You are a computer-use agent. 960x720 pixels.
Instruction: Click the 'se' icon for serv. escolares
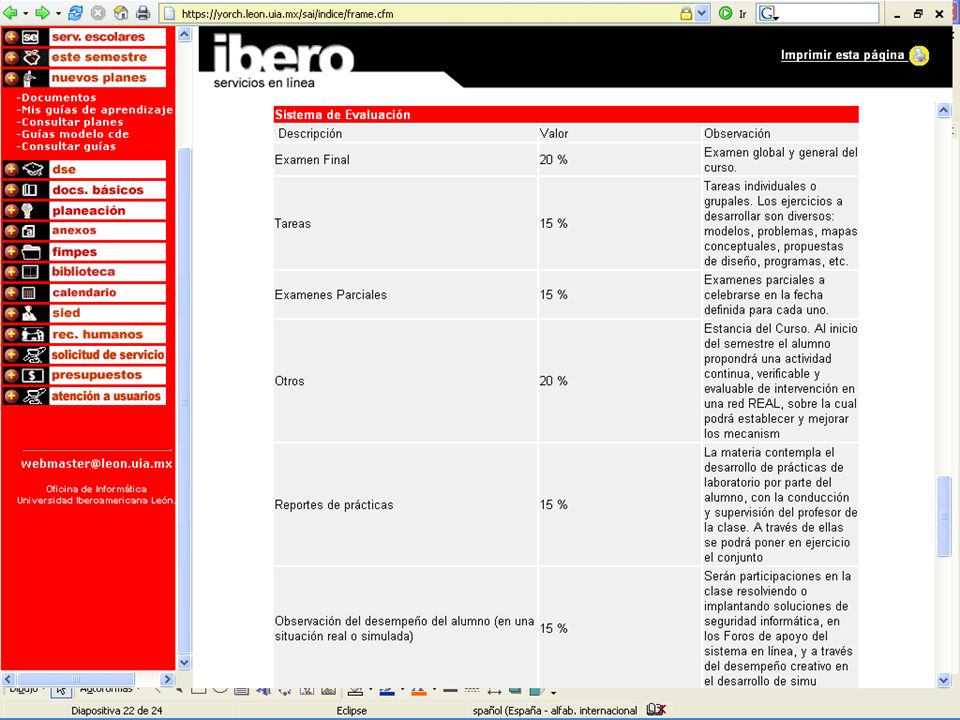[31, 37]
